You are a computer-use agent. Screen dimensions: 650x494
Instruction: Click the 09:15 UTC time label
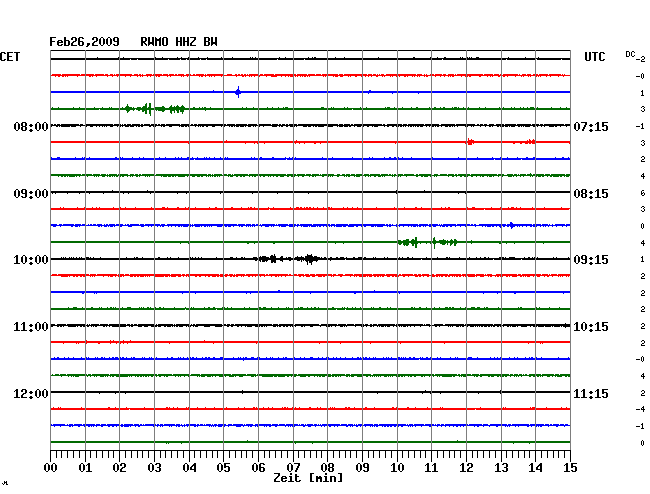(x=591, y=260)
